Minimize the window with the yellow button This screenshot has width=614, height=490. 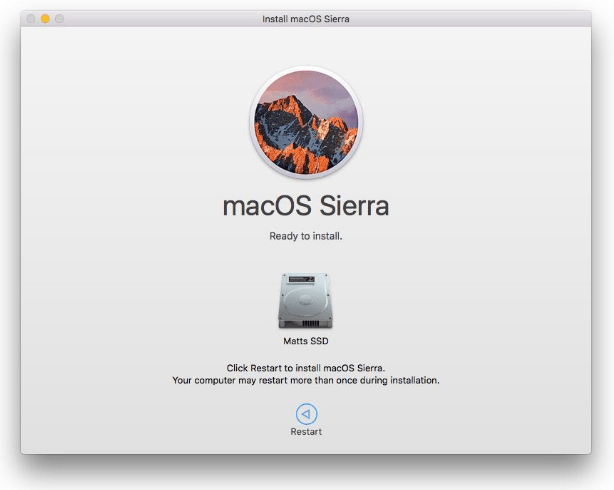click(45, 18)
